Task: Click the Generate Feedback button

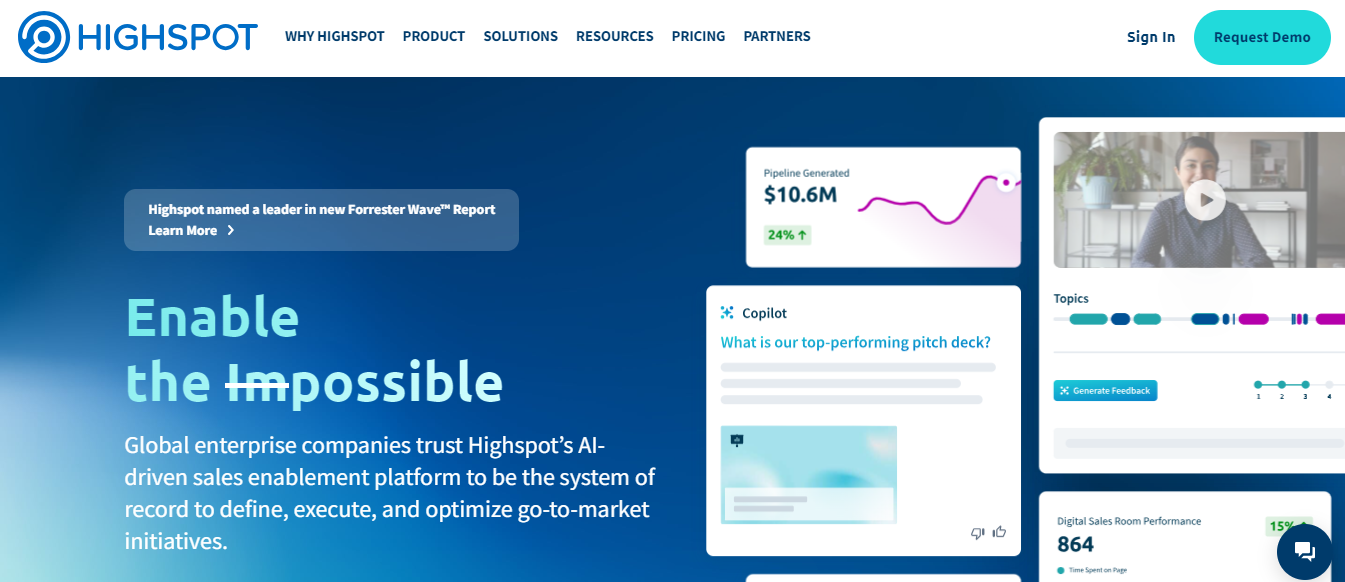Action: (1105, 391)
